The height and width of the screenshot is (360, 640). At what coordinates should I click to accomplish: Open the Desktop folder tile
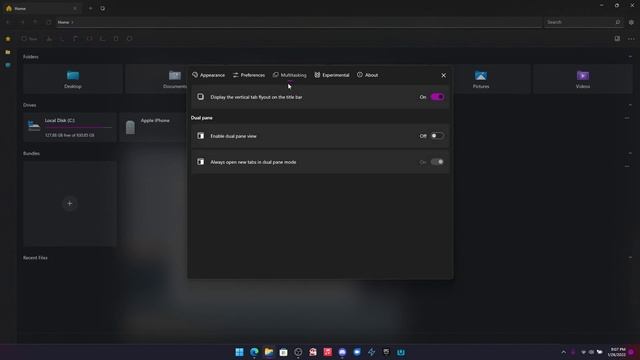[73, 79]
